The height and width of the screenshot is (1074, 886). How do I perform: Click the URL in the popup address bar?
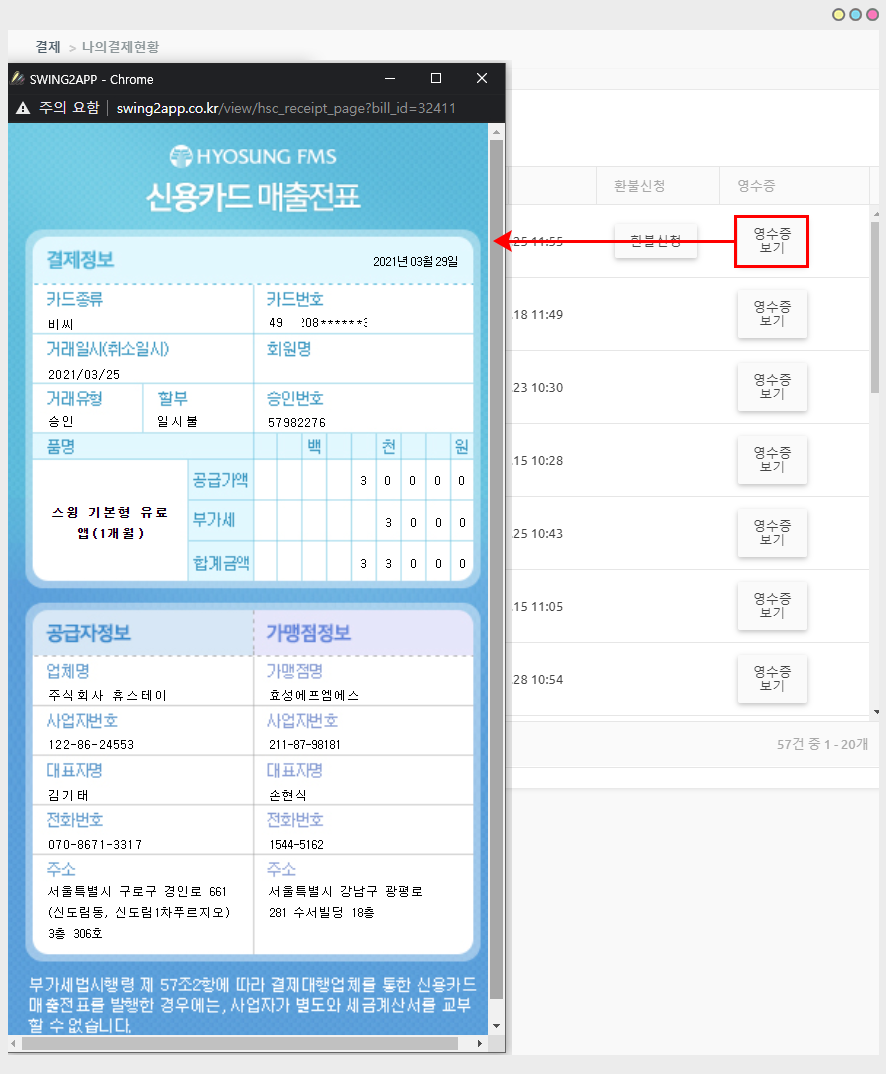tap(286, 108)
